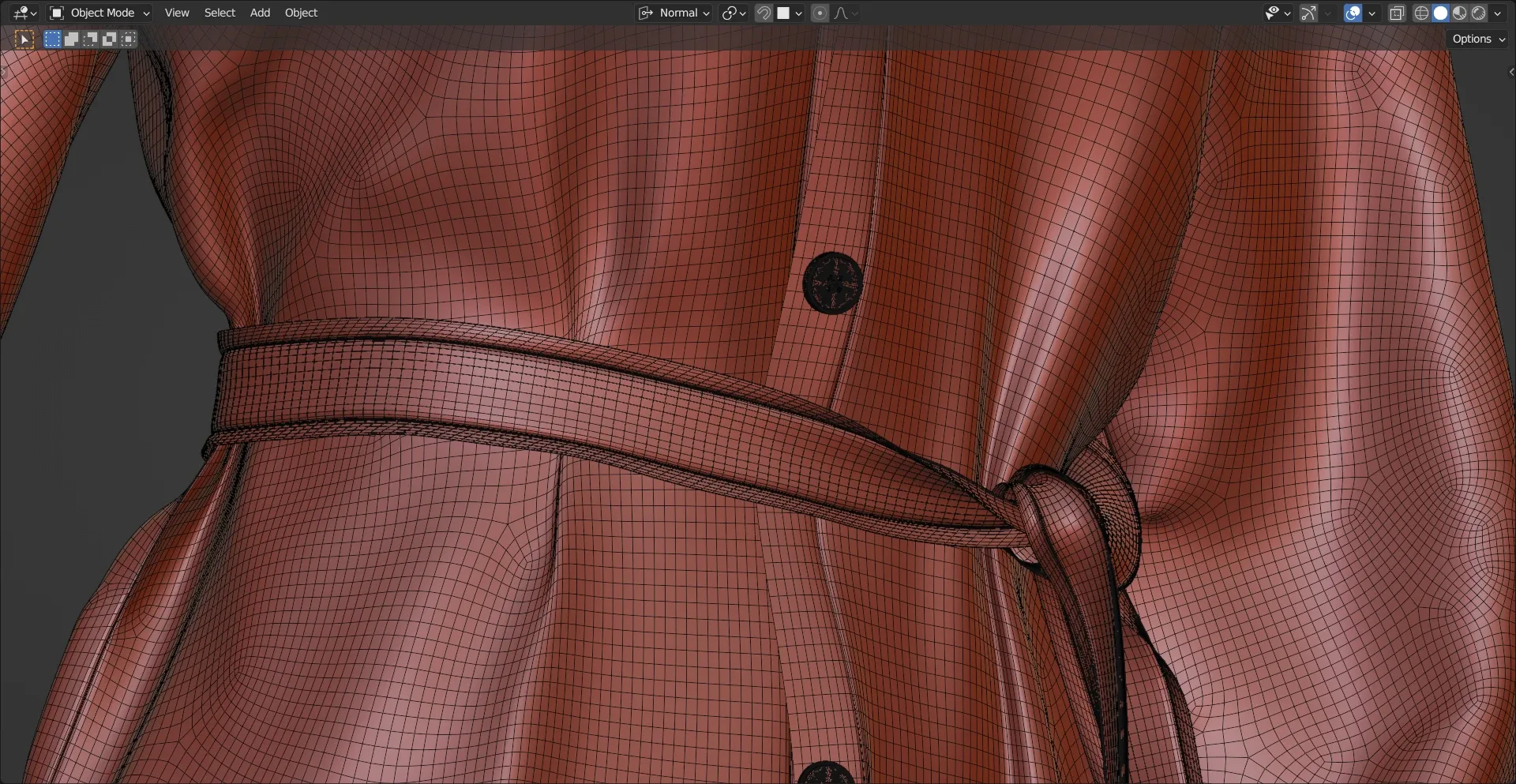Open proportional falloff curve menu
Screen dimensions: 1516x784
pos(846,13)
